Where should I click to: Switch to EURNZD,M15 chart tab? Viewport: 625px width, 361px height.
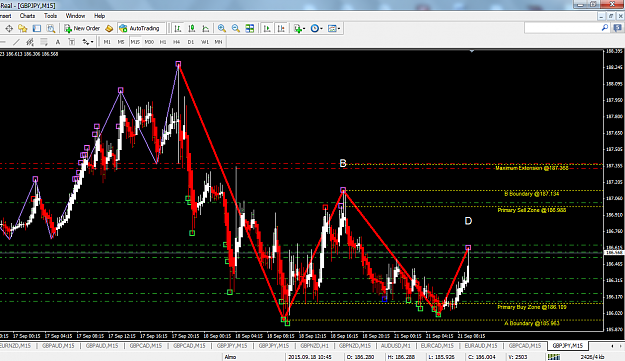tap(15, 346)
